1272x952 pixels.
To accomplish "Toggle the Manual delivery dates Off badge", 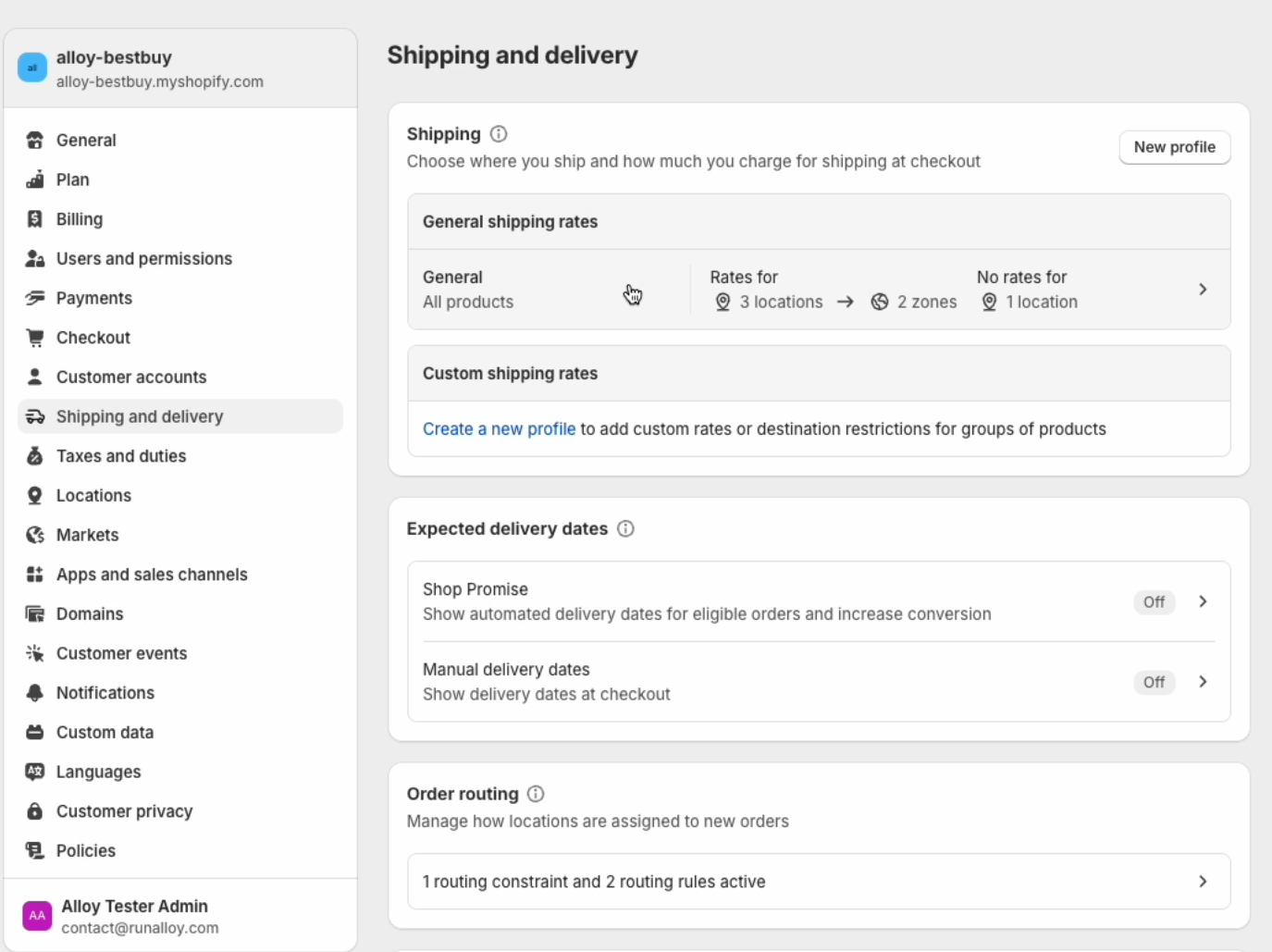I will tap(1154, 683).
